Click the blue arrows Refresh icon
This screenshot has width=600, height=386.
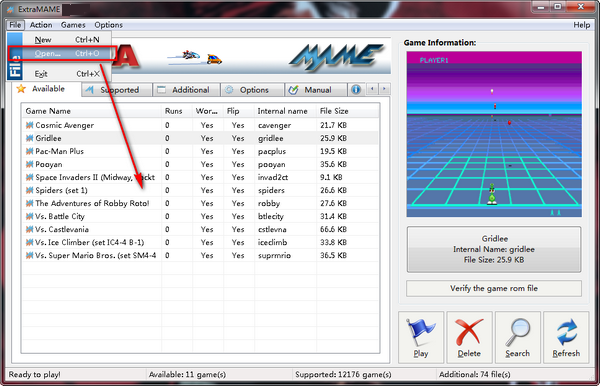pos(567,332)
